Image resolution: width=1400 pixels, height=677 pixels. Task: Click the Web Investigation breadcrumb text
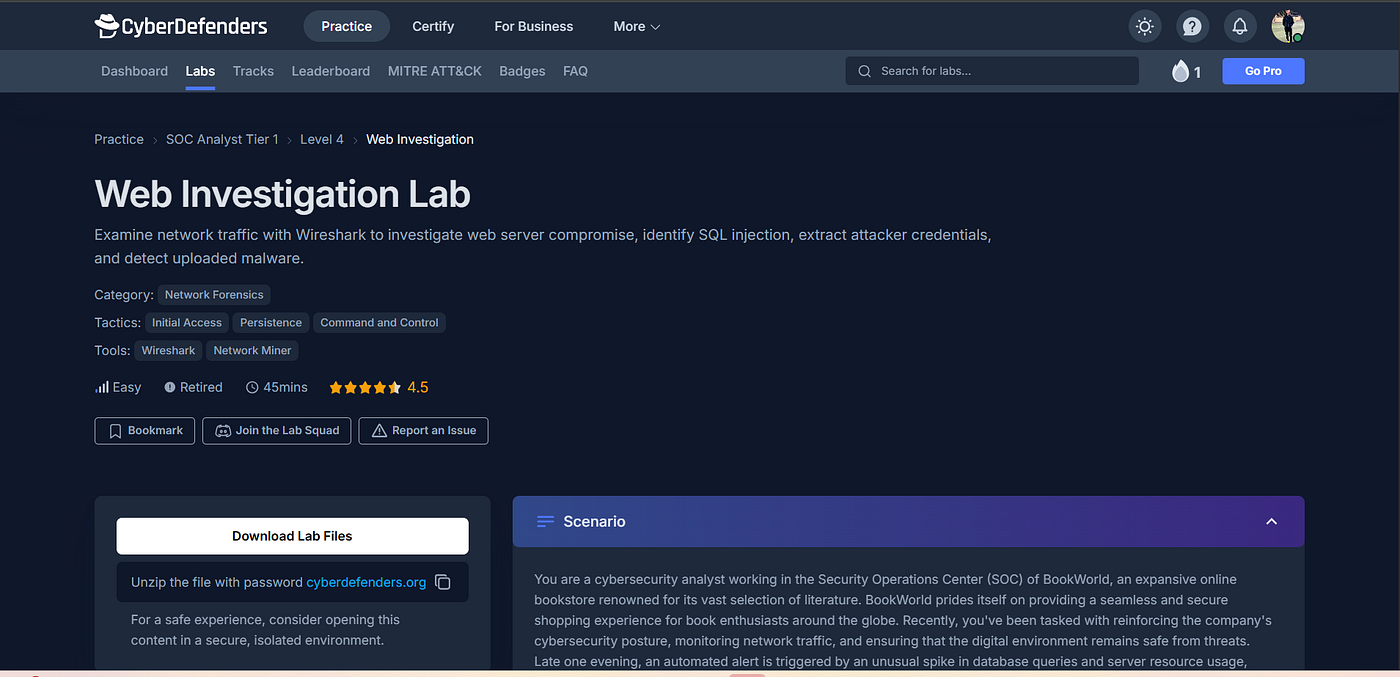coord(420,139)
